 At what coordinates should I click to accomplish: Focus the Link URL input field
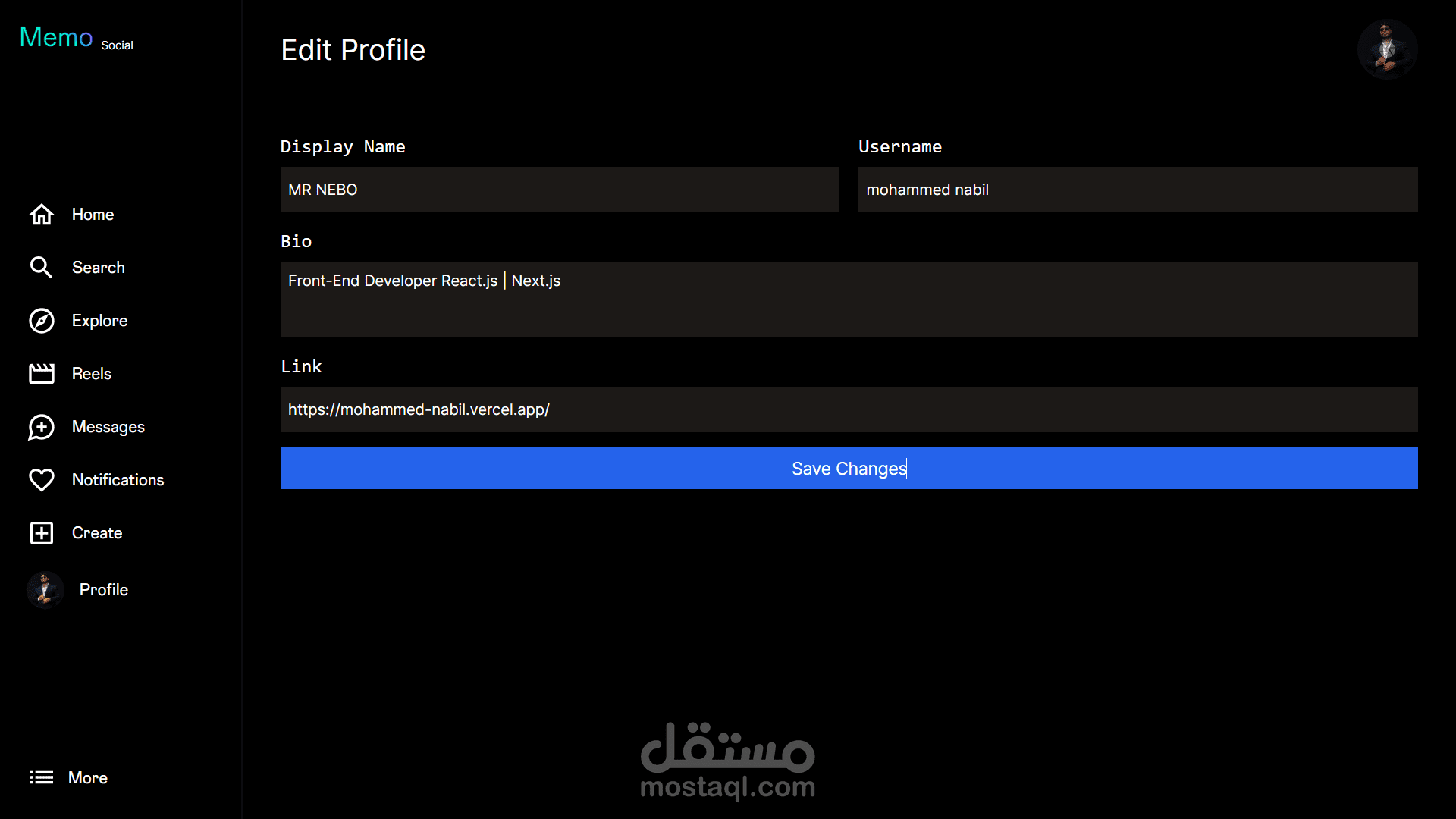point(849,409)
